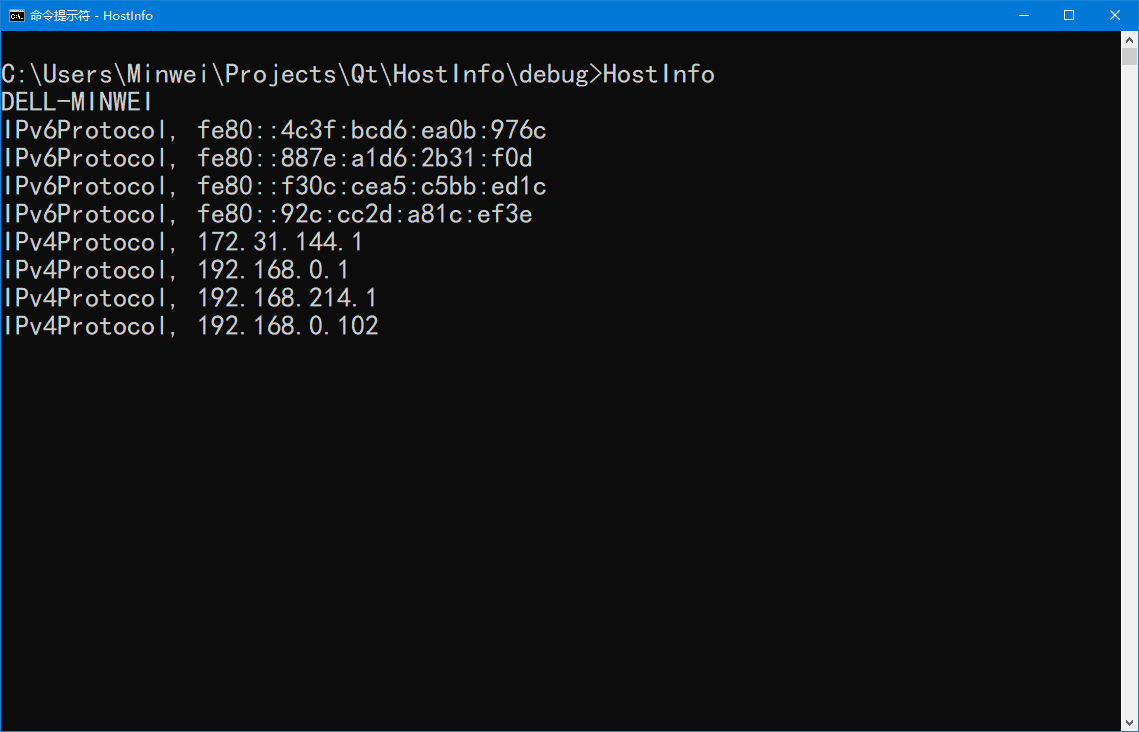Click the window title text HostInfo
1139x732 pixels.
coord(128,15)
